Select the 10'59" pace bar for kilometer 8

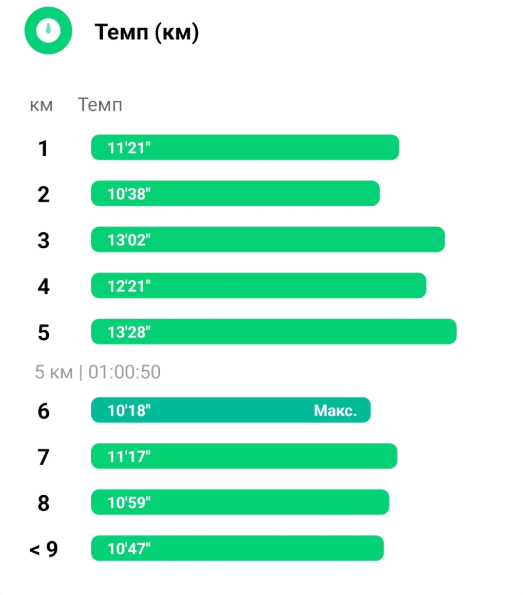[x=240, y=502]
